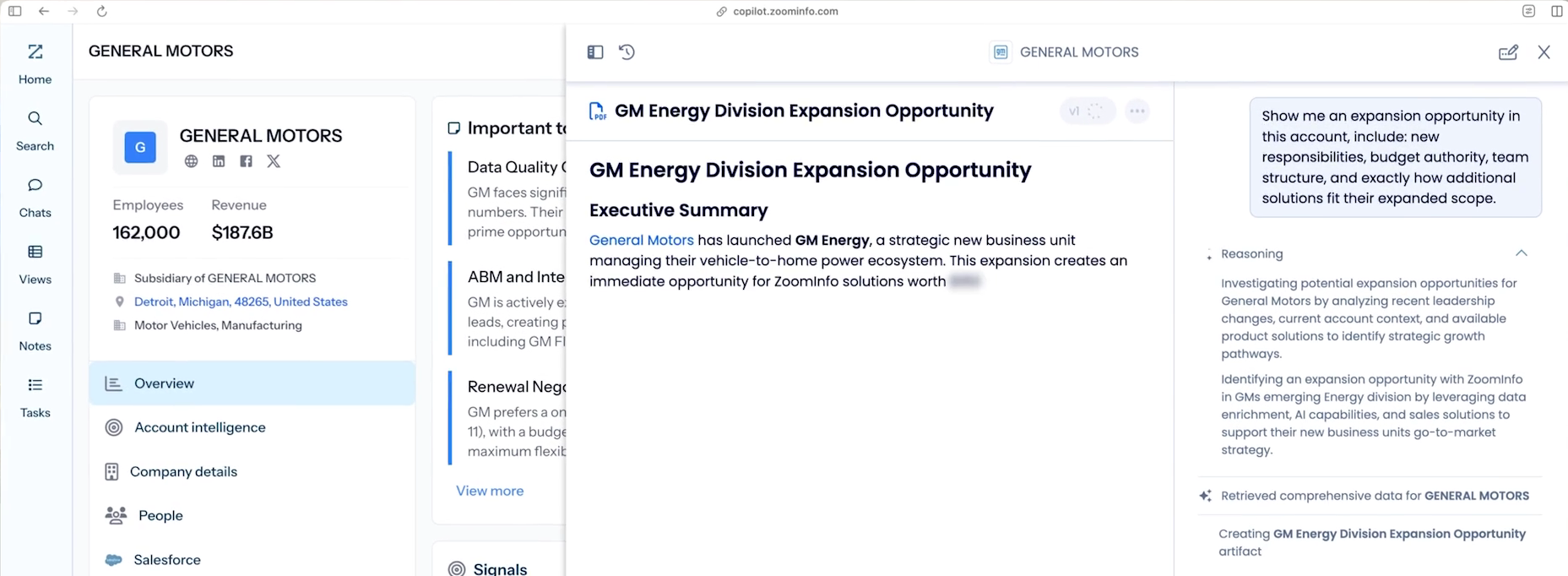Click the Revenue value $187.6B
Image resolution: width=1568 pixels, height=576 pixels.
pos(242,232)
